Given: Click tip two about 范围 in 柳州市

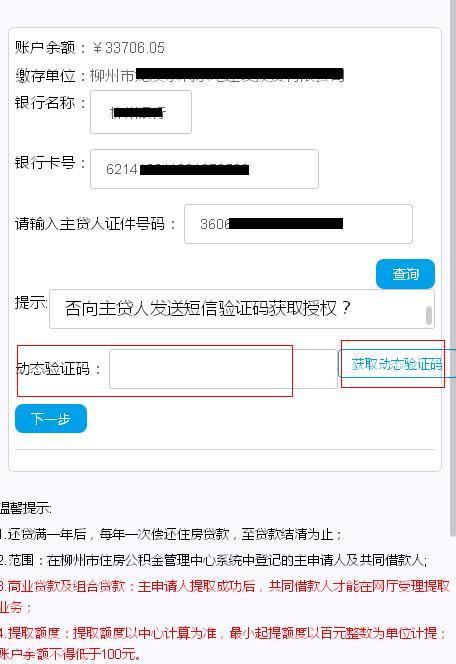Looking at the screenshot, I should click(214, 560).
